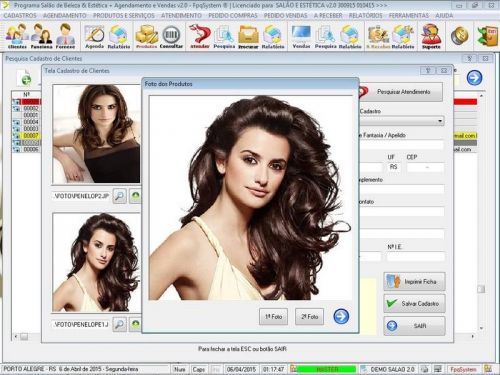Open the A RECEBER menu
Screen dimensions: 500x375
click(x=328, y=15)
